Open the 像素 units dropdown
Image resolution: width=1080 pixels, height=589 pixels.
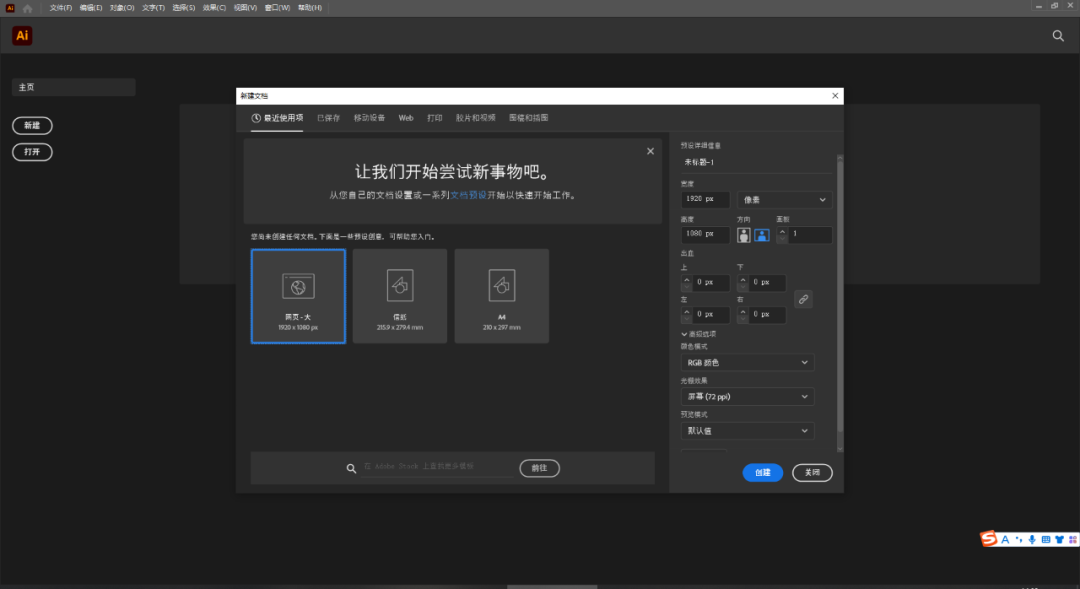[x=785, y=200]
